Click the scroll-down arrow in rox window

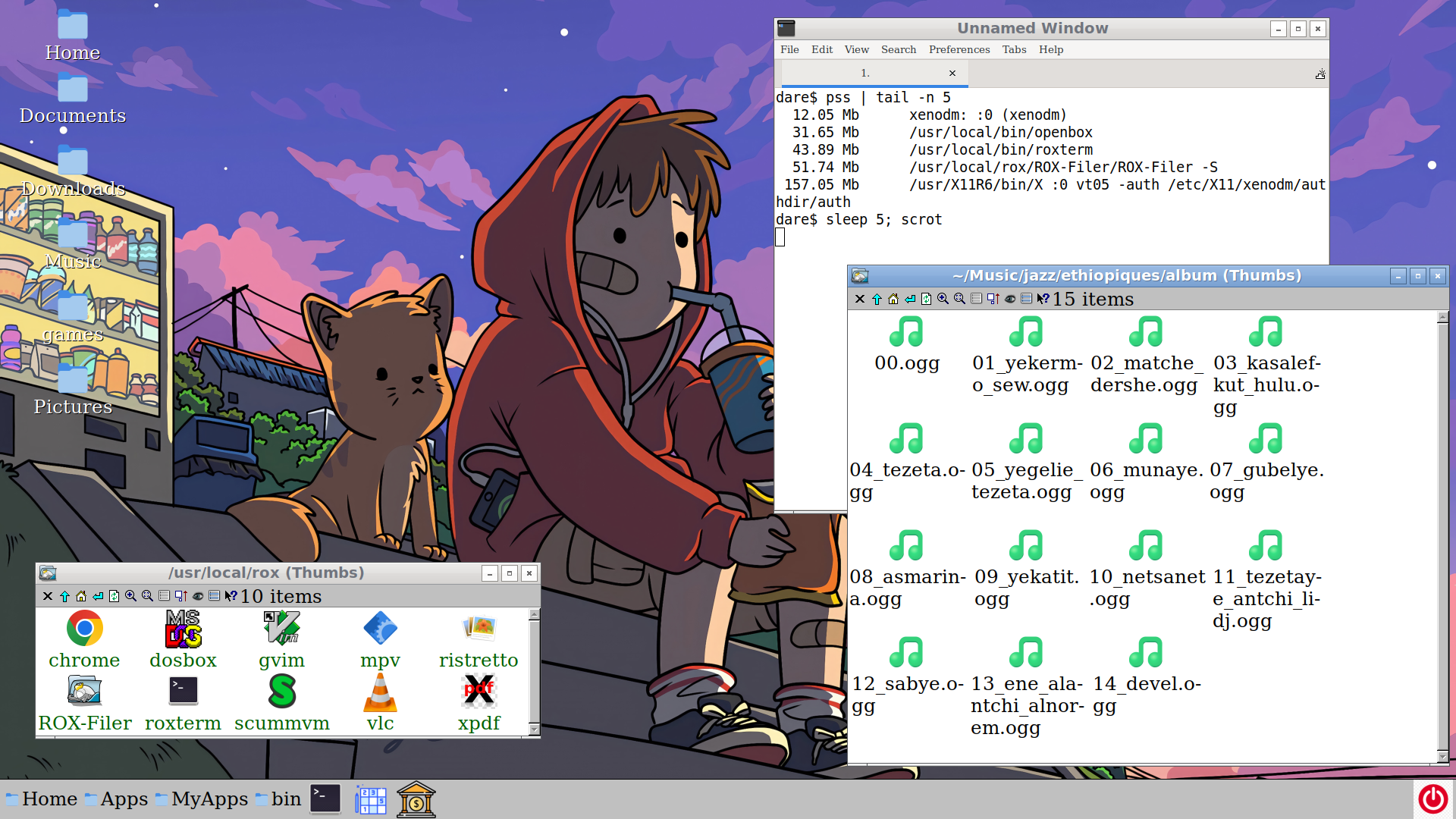click(x=534, y=730)
